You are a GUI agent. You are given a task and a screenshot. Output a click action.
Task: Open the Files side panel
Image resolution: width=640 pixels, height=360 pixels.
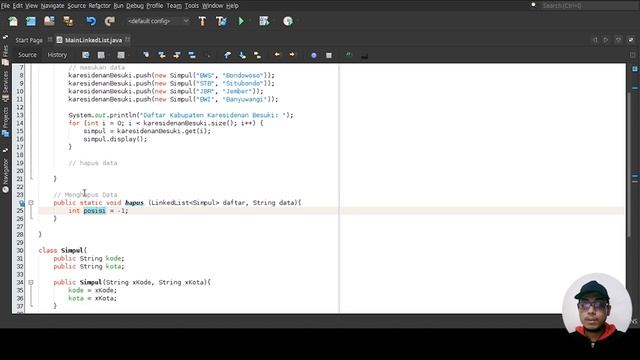point(5,55)
